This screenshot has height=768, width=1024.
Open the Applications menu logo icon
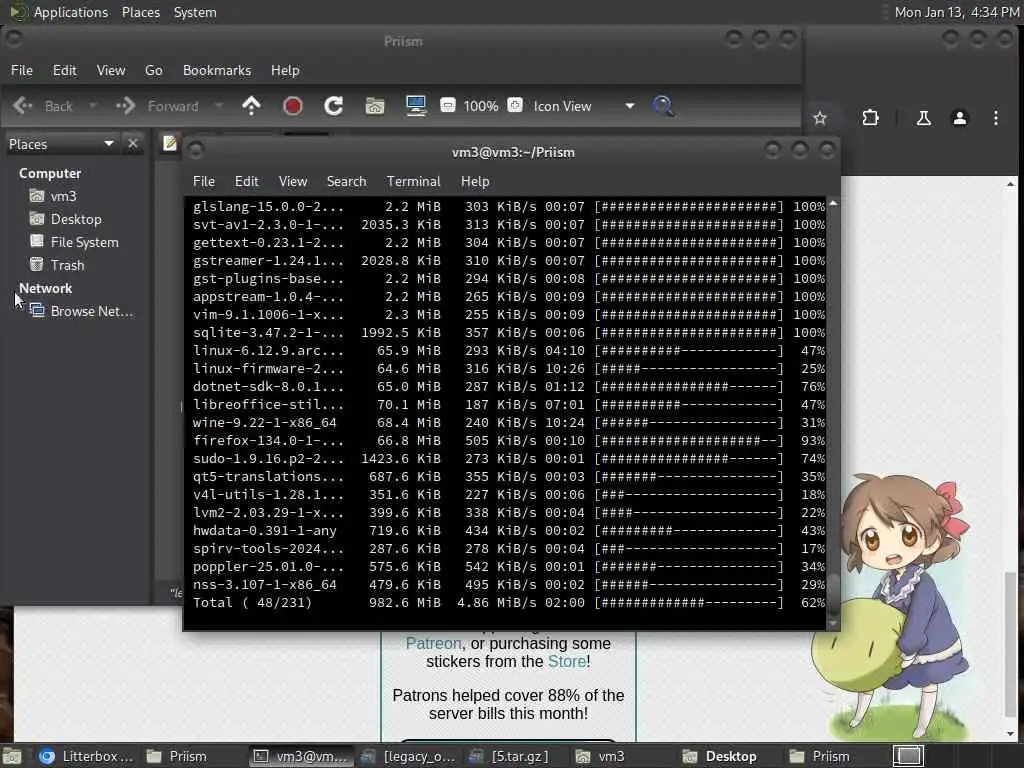17,12
